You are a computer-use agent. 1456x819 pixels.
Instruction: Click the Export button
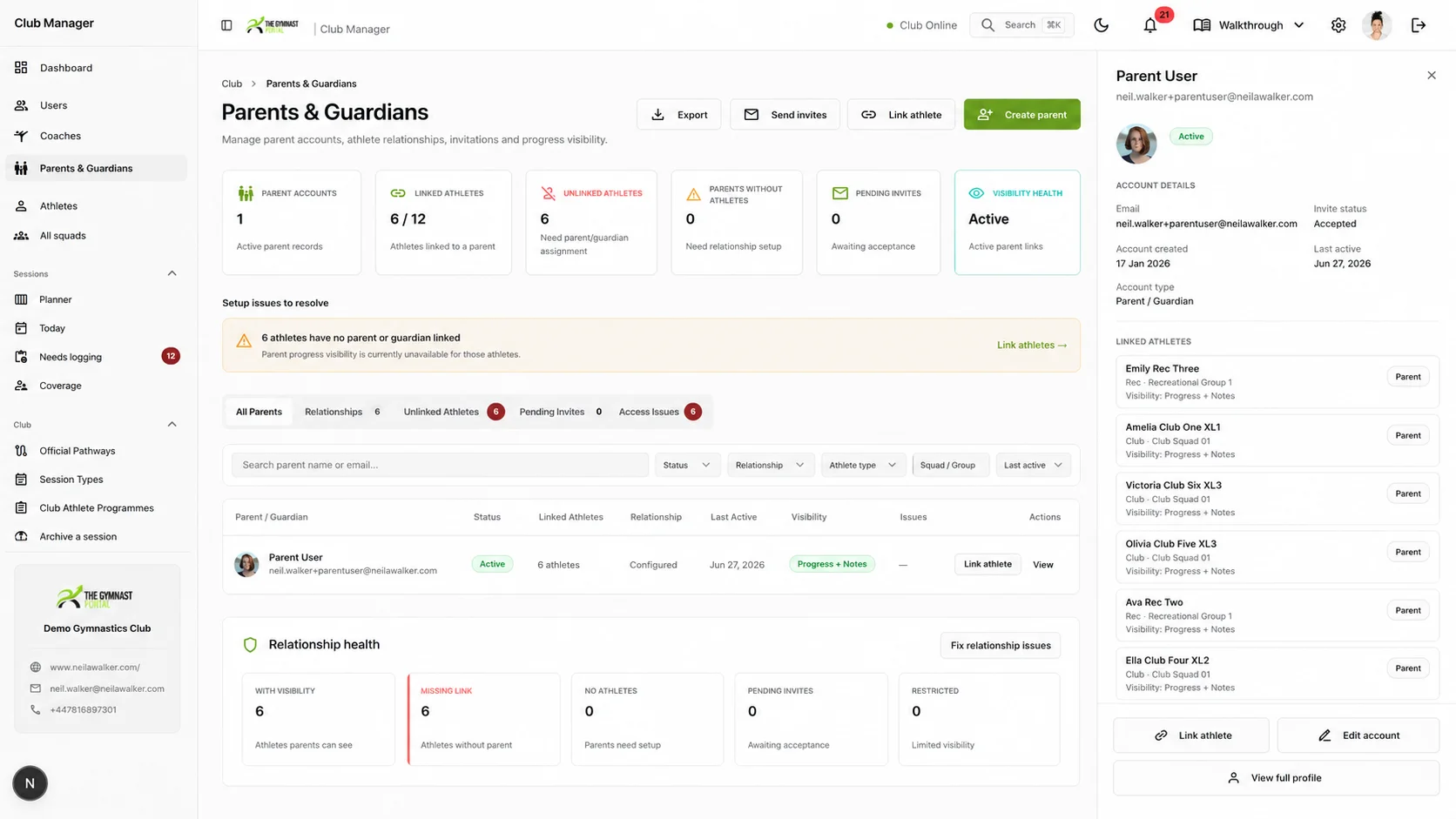click(x=678, y=114)
